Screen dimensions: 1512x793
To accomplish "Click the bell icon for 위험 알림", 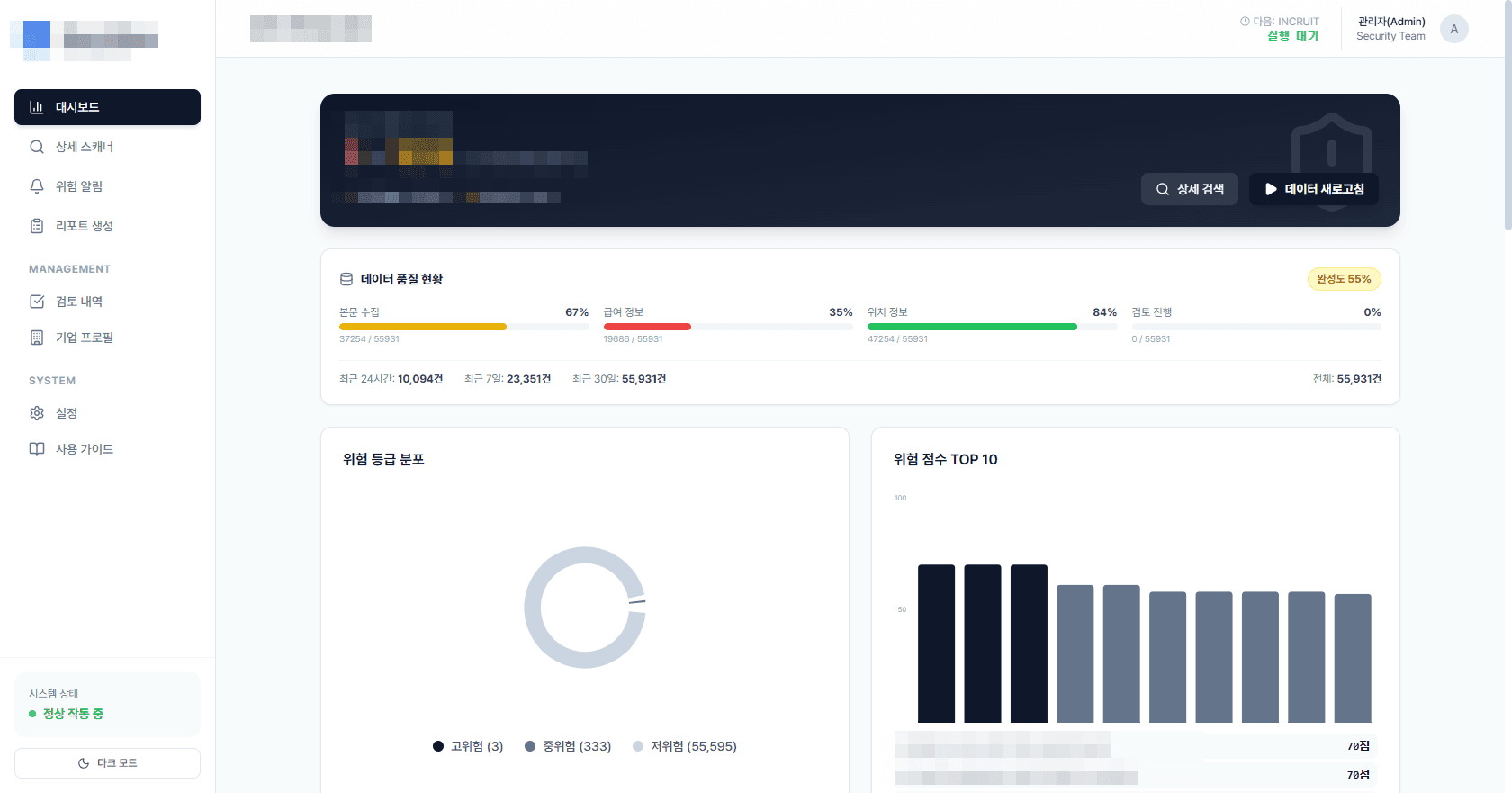I will 37,186.
